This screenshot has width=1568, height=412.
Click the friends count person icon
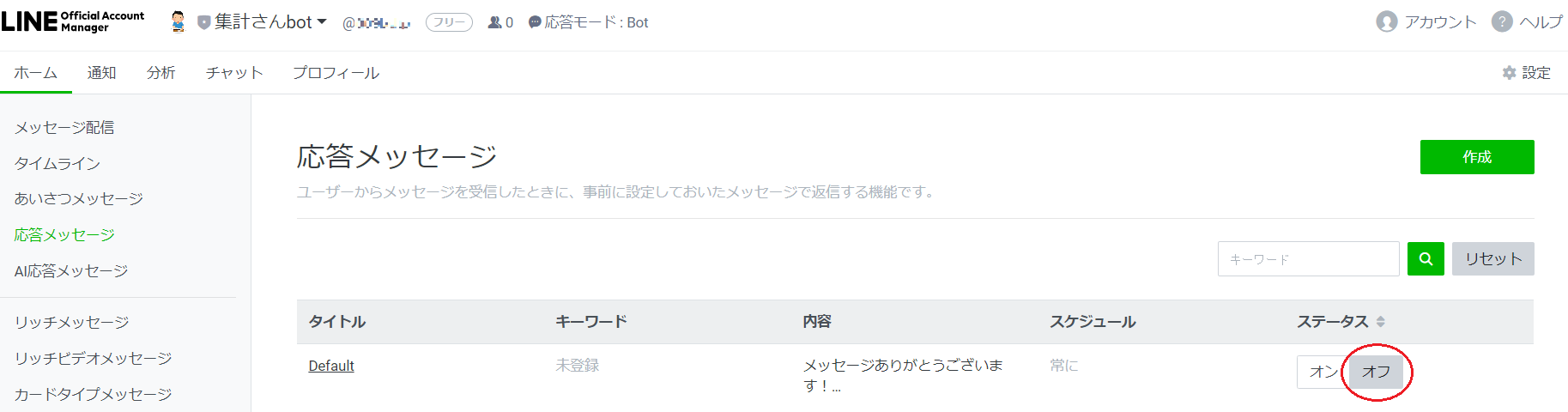[495, 22]
